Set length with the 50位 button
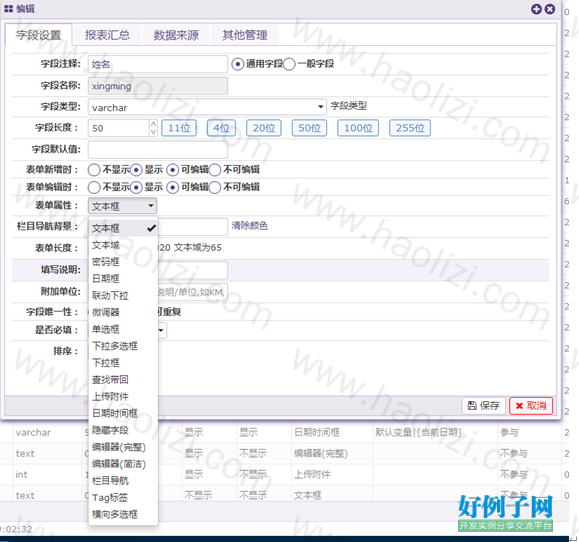 (x=309, y=128)
